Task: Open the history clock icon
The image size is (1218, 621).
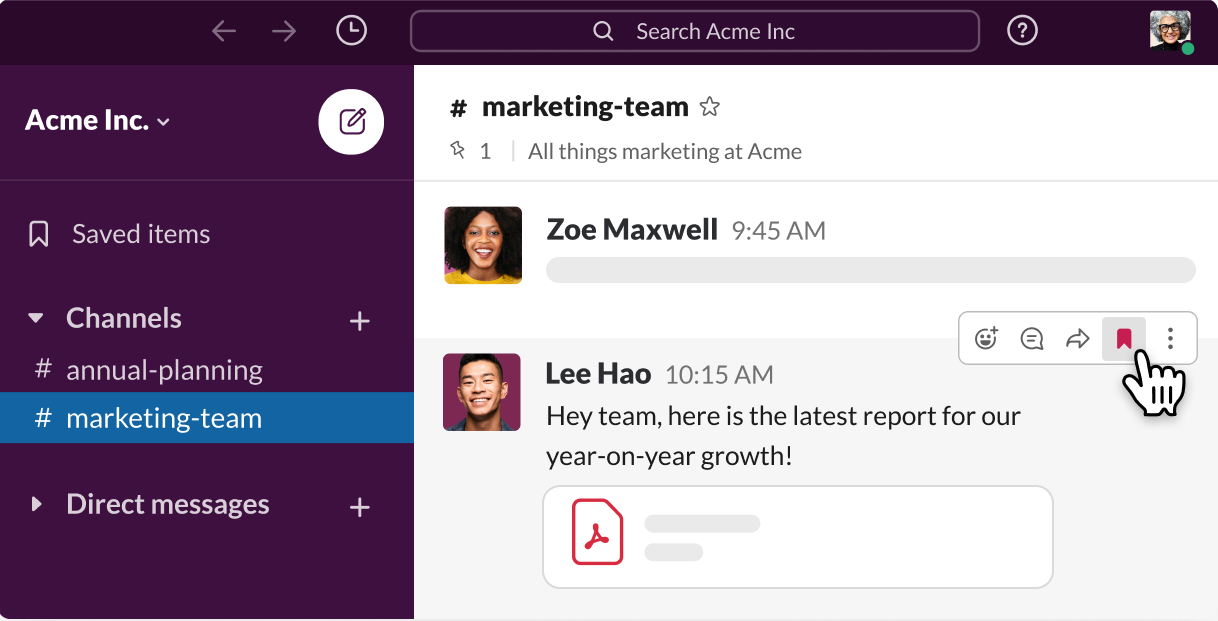Action: (351, 31)
